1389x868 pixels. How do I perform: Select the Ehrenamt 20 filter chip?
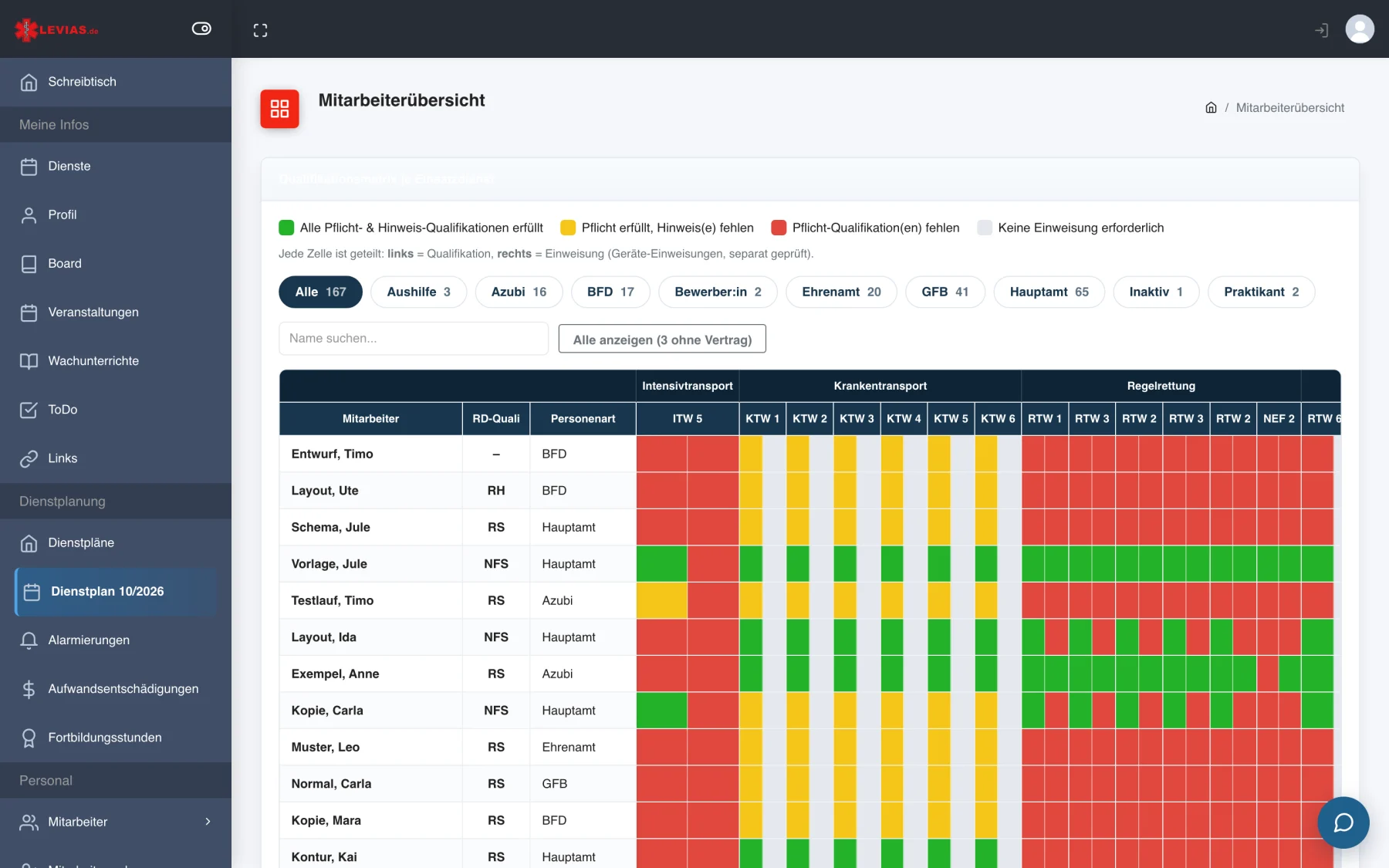(x=841, y=292)
